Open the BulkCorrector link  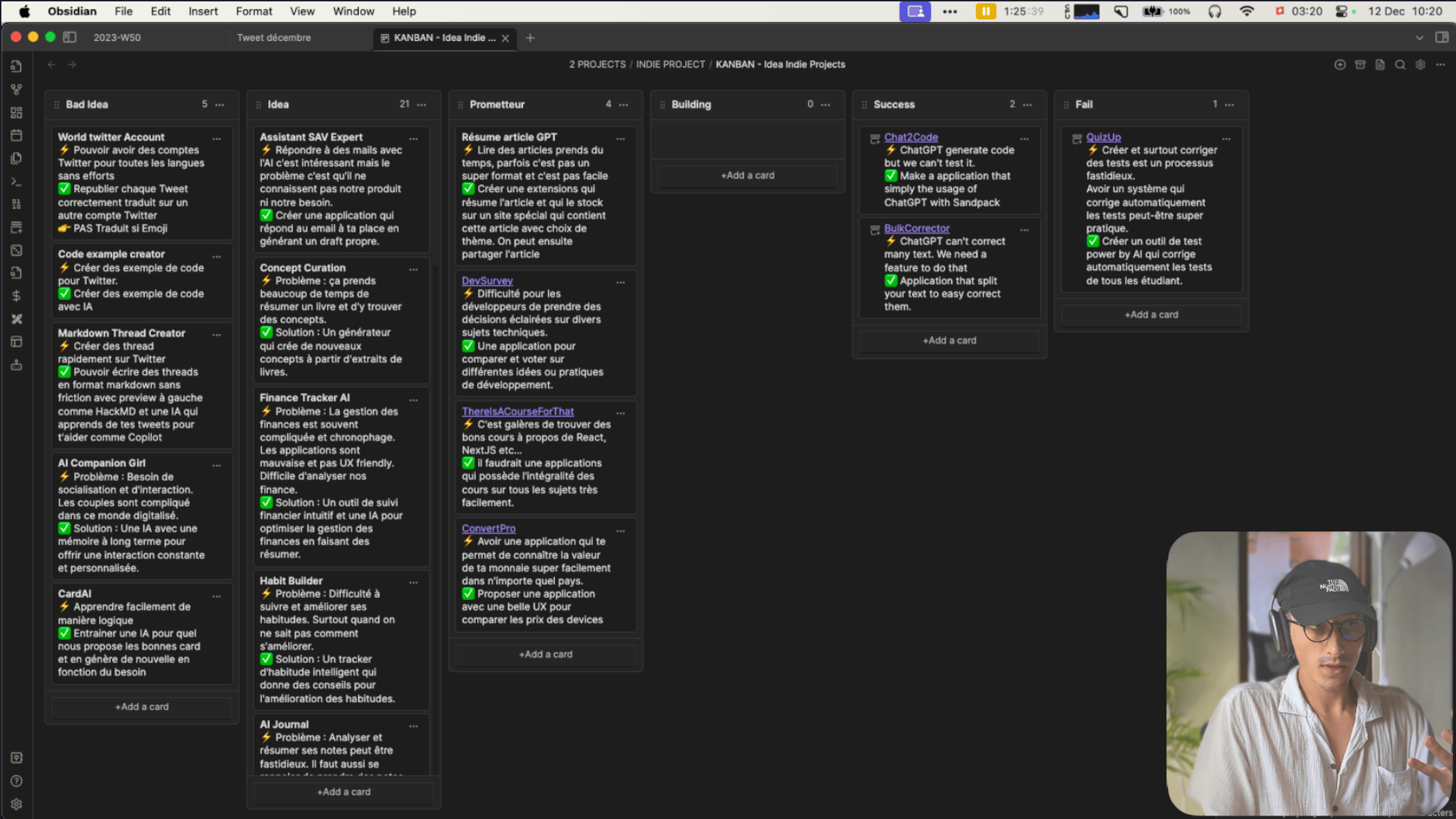click(x=916, y=228)
